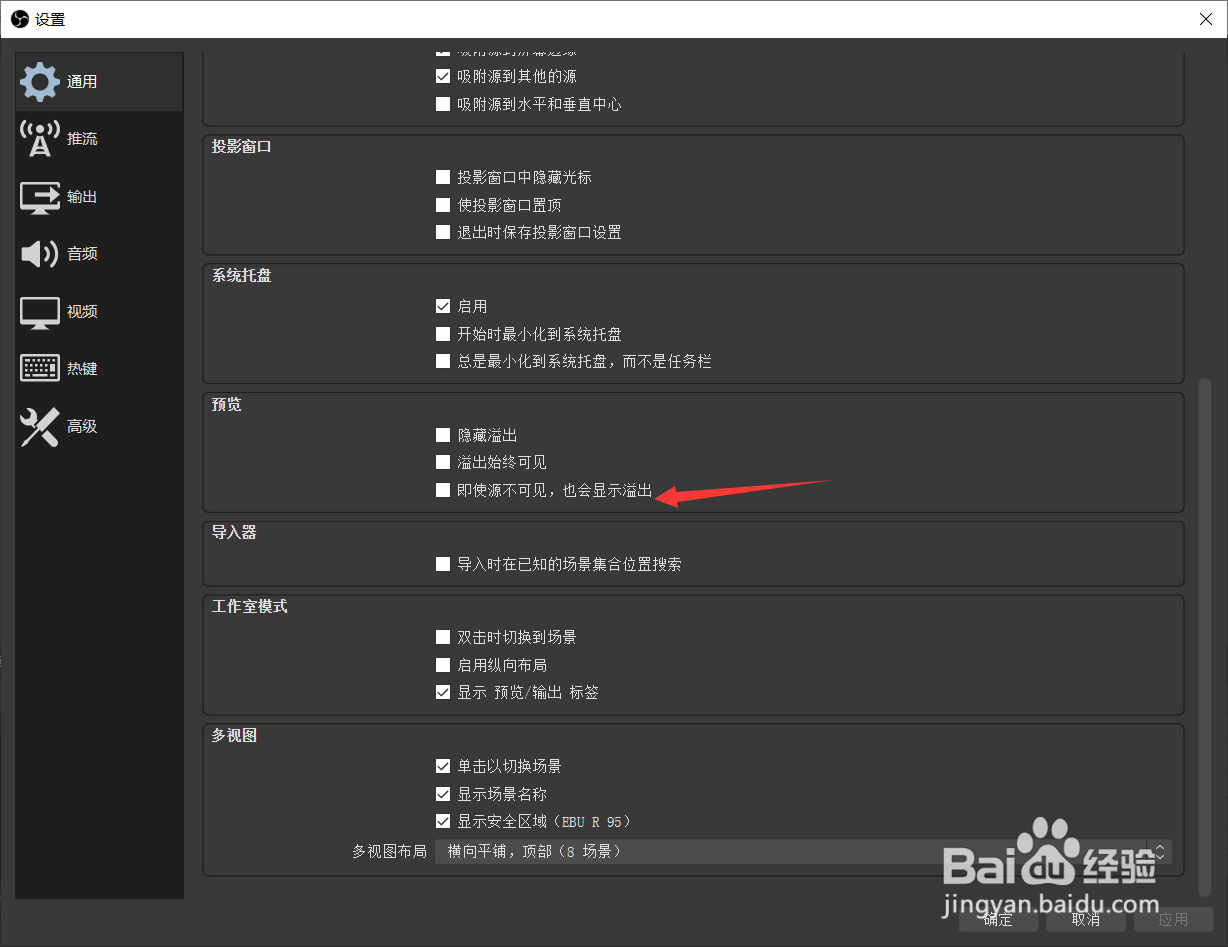Close the 设置 dialog with X
Viewport: 1228px width, 947px height.
coord(1205,19)
